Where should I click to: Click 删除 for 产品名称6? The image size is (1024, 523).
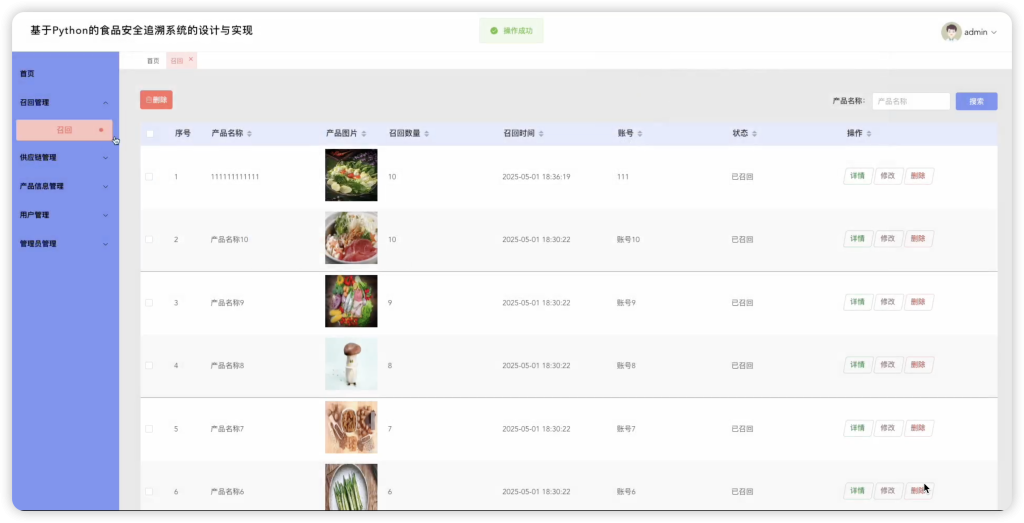[x=919, y=491]
